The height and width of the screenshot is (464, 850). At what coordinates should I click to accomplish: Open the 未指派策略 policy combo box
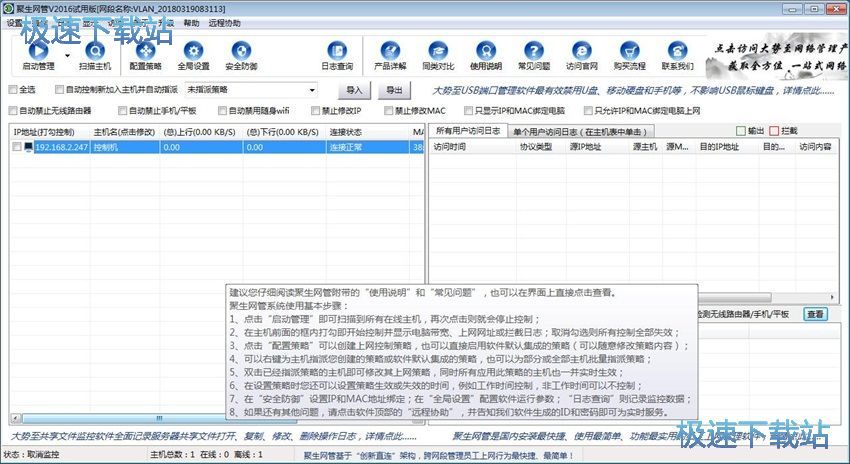click(251, 90)
